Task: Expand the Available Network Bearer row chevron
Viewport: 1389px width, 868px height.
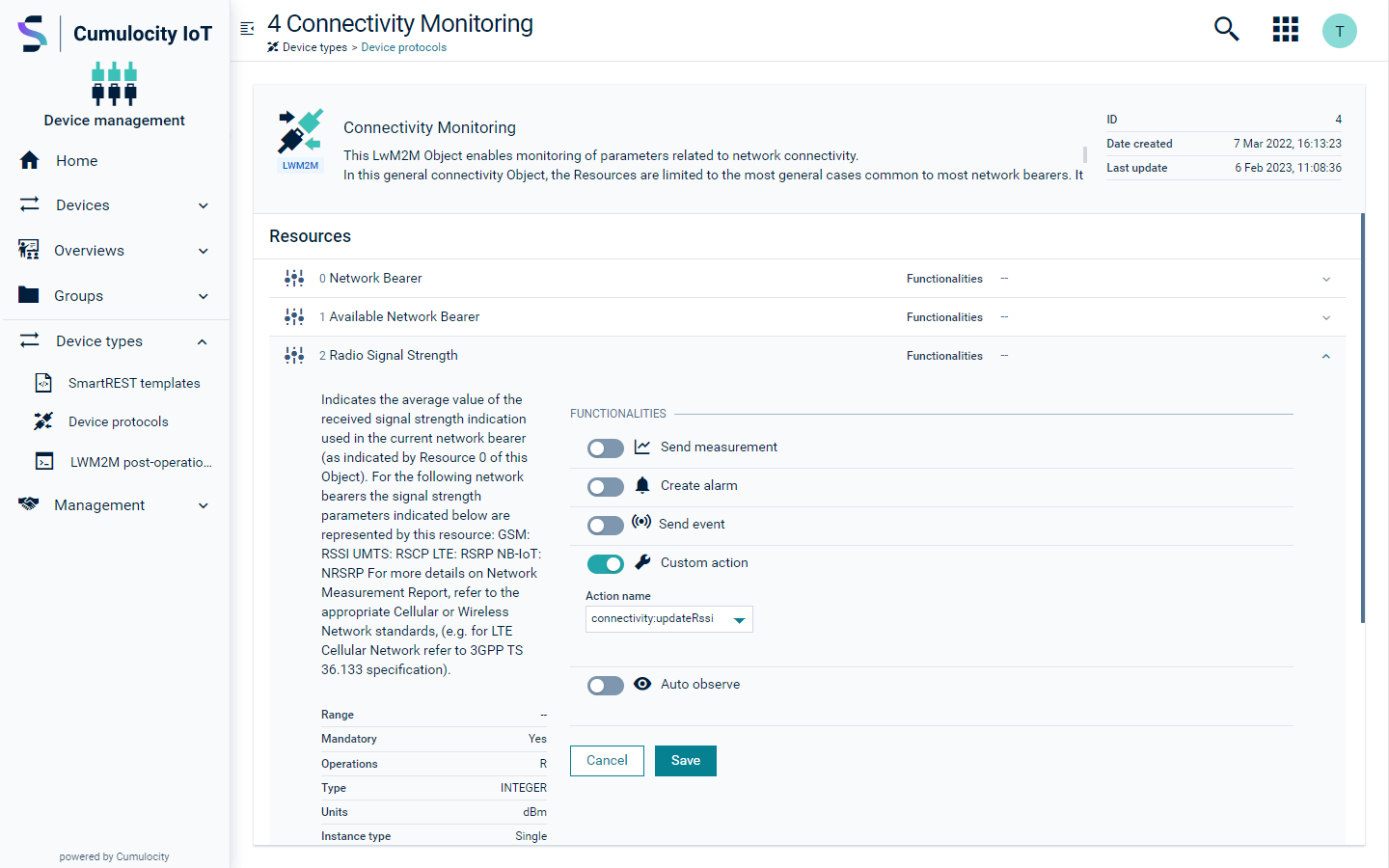Action: [1326, 317]
